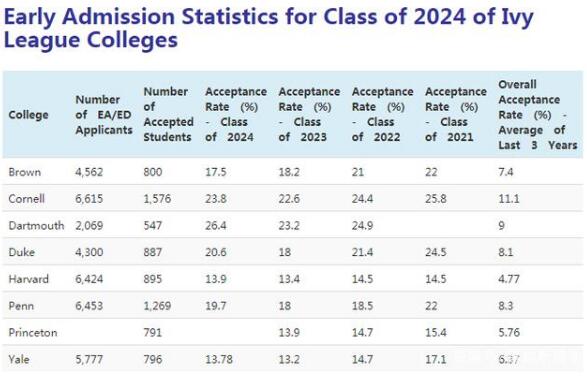Select Princeton's 791 accepted students cell

point(153,332)
